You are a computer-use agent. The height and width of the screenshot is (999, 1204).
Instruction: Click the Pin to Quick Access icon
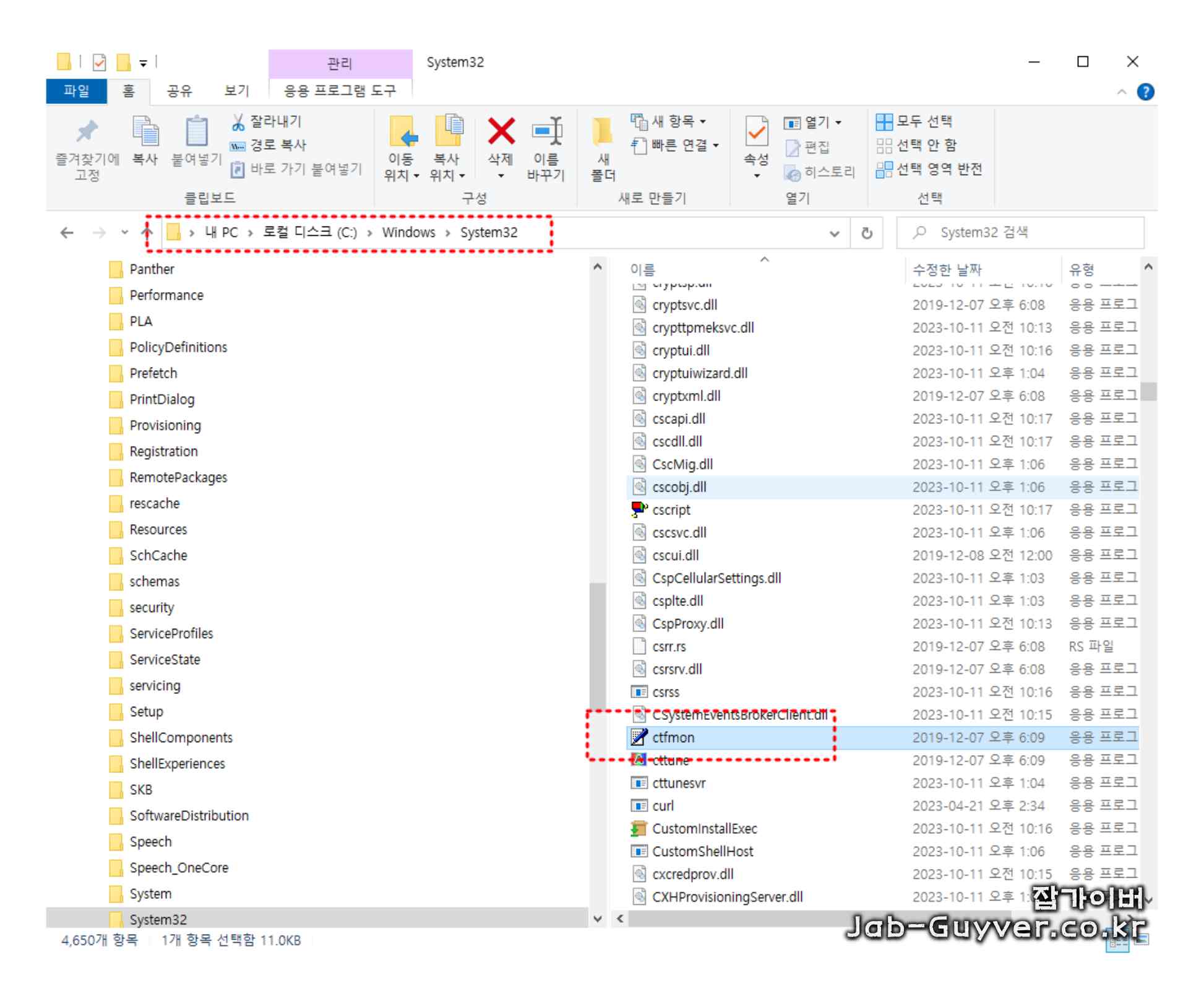coord(87,132)
